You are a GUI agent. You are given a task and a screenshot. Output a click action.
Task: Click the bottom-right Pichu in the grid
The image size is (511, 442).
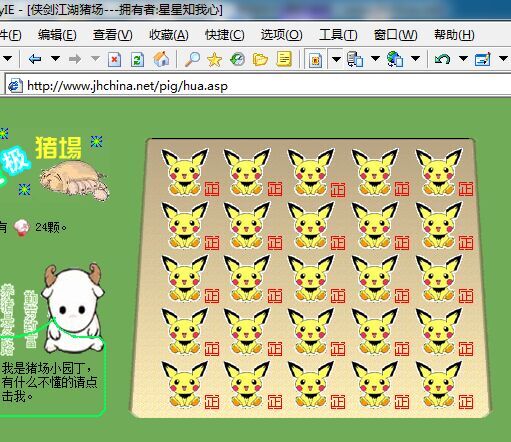point(438,384)
